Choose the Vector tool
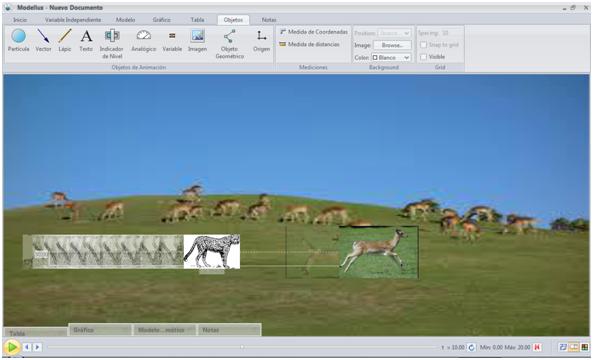 pos(43,40)
